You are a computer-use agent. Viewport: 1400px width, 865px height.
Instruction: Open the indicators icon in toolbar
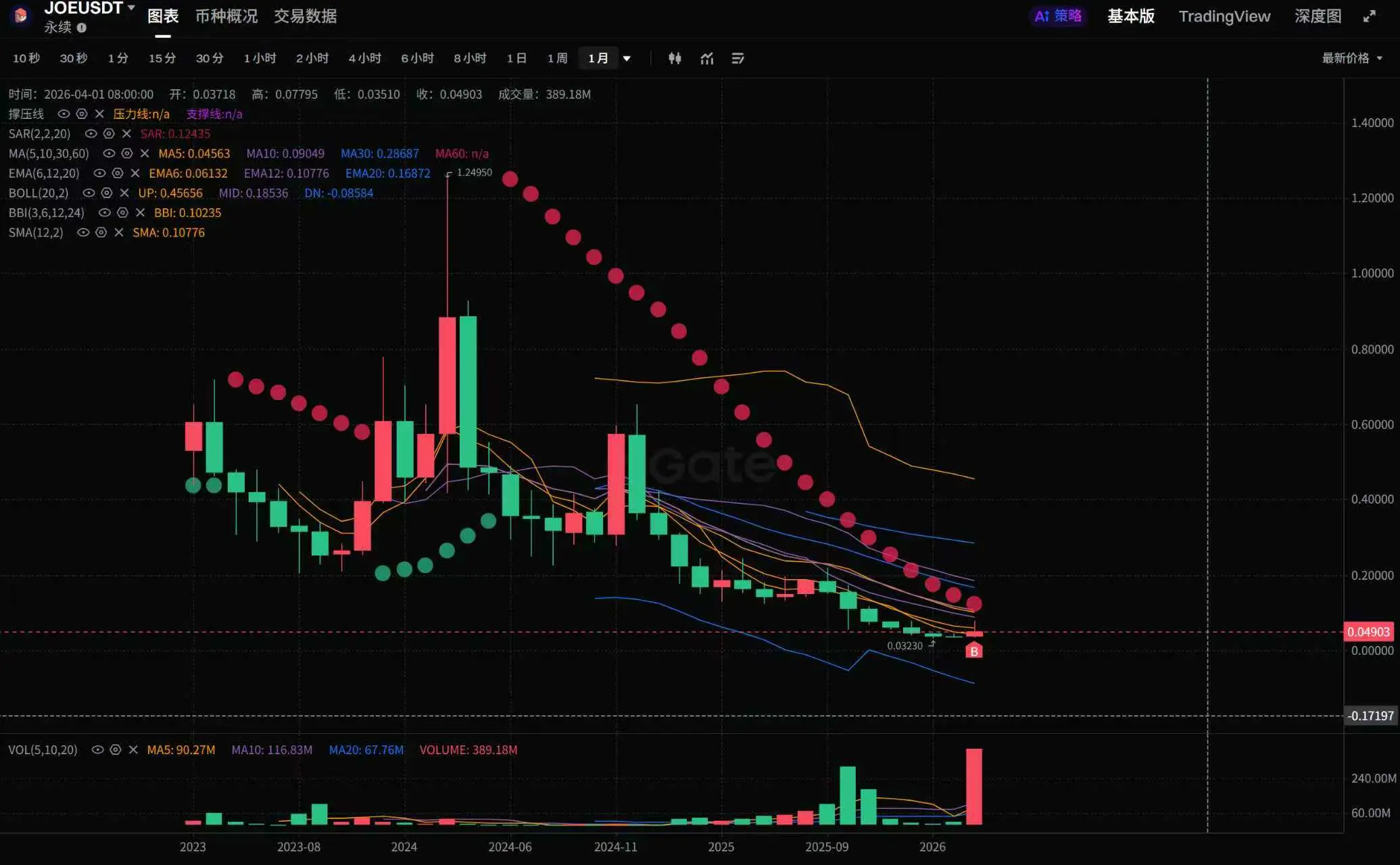click(706, 59)
